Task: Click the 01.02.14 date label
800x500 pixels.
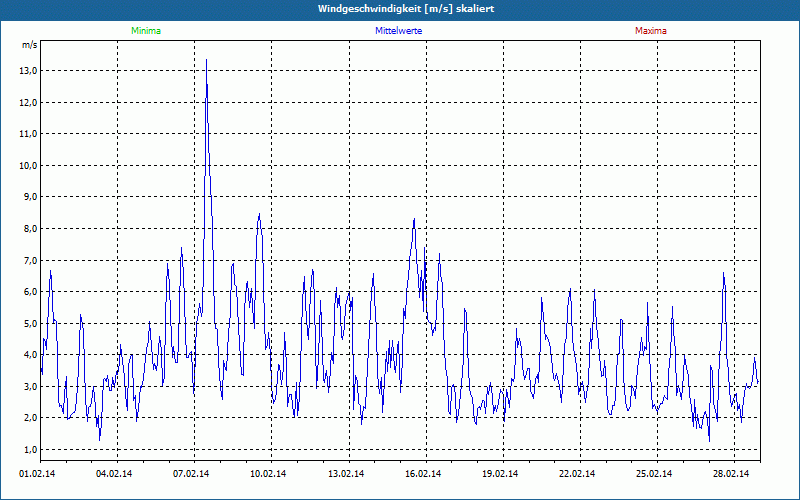Action: 37,474
